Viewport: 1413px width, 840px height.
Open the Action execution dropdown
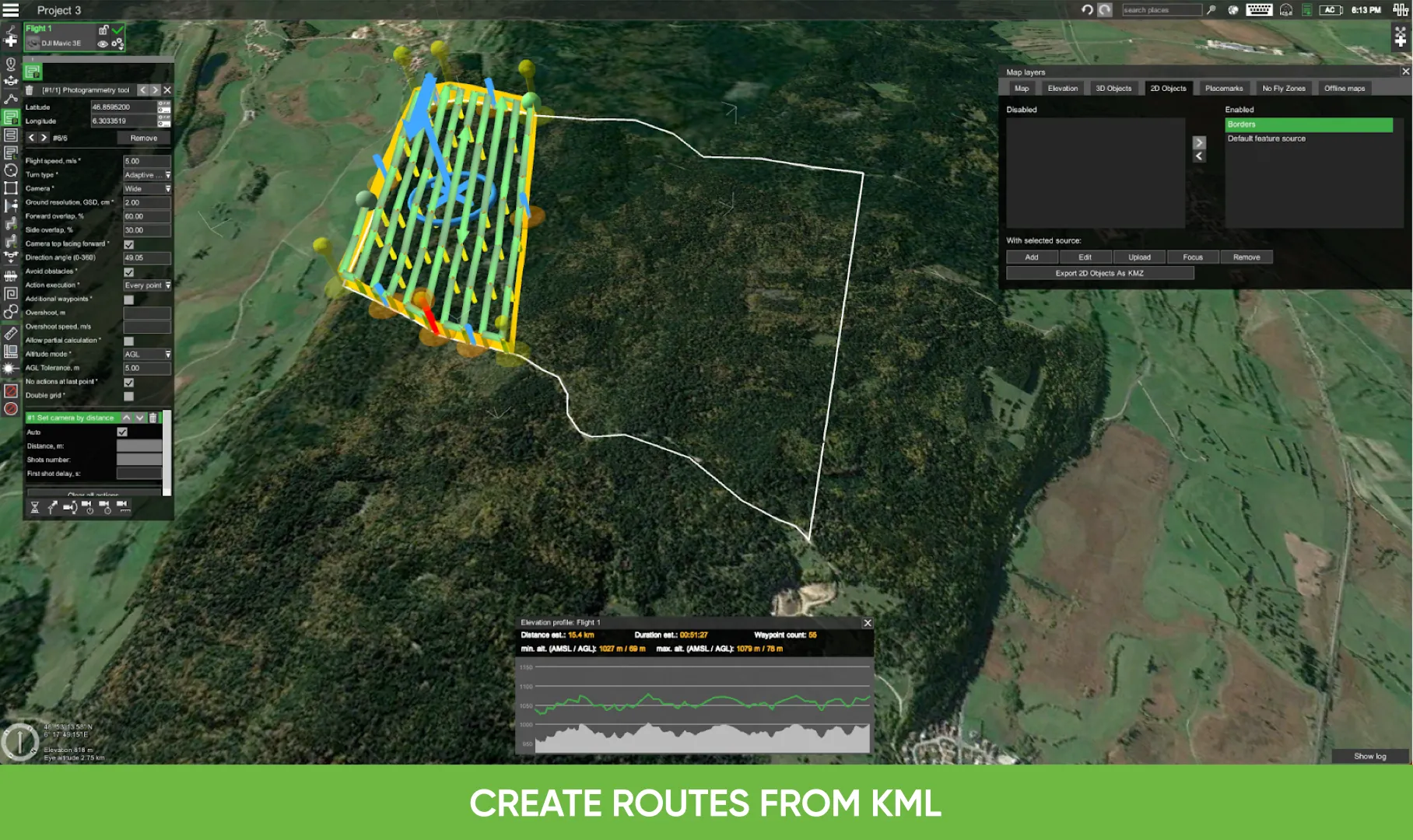[147, 285]
